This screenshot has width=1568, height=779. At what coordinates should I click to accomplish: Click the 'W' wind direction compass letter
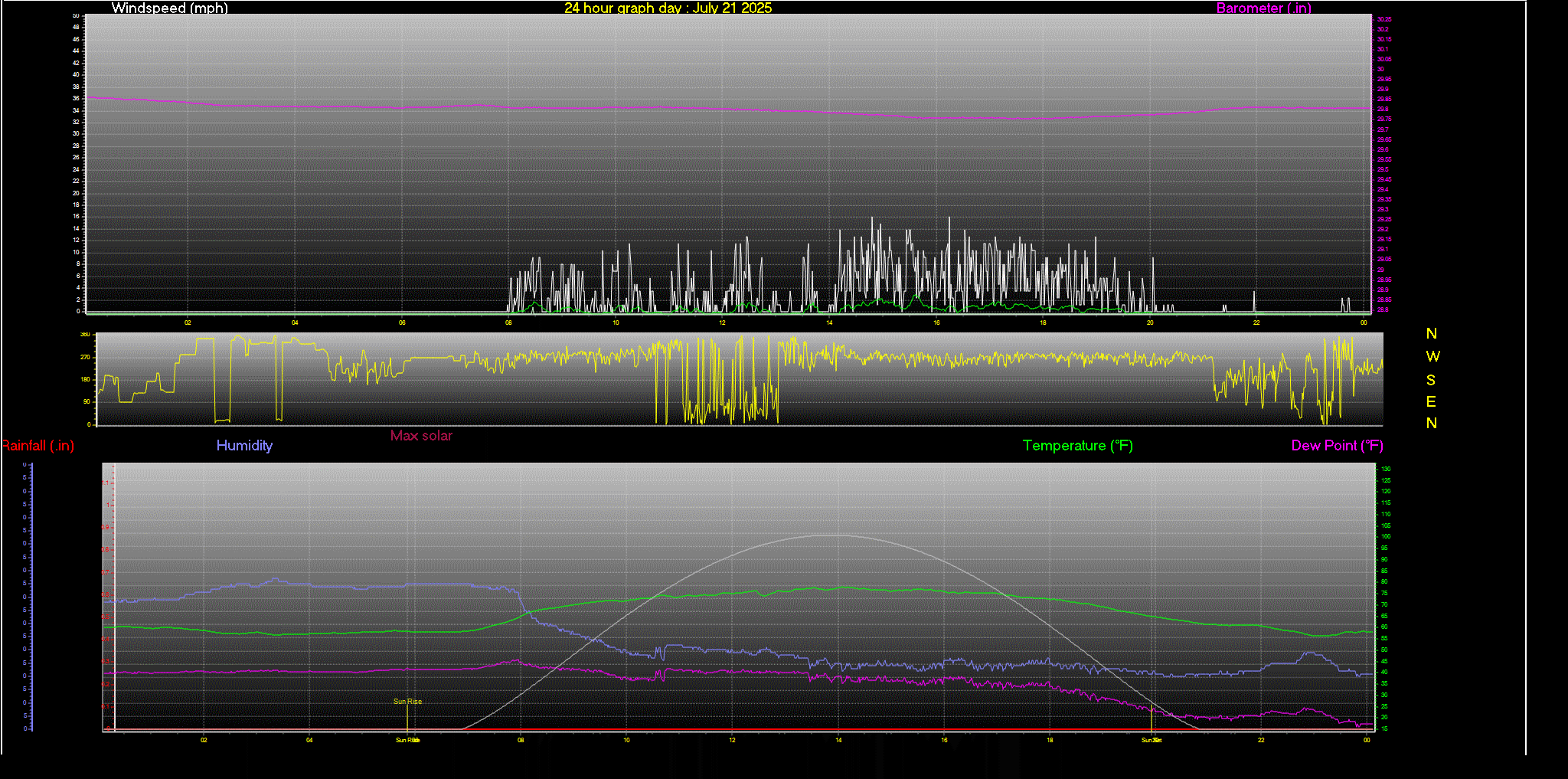[x=1432, y=356]
